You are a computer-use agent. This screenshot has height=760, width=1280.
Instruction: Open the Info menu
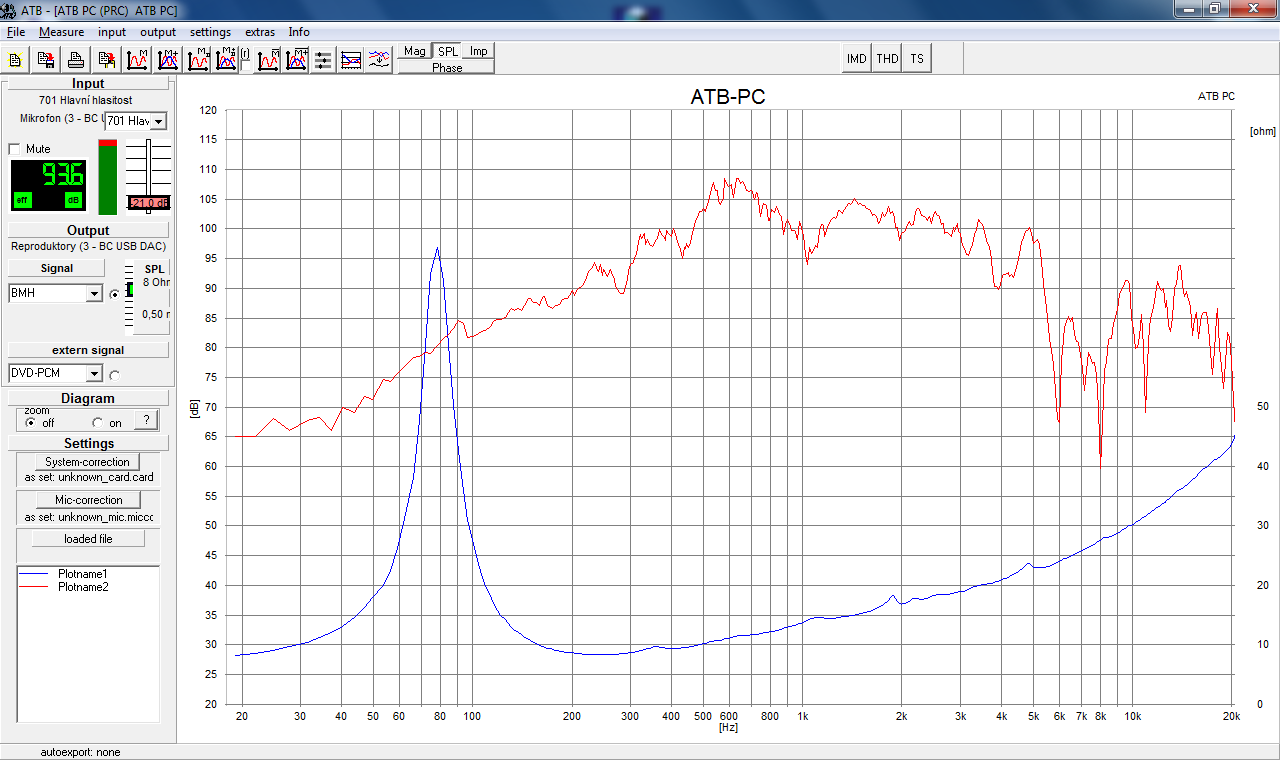click(299, 32)
